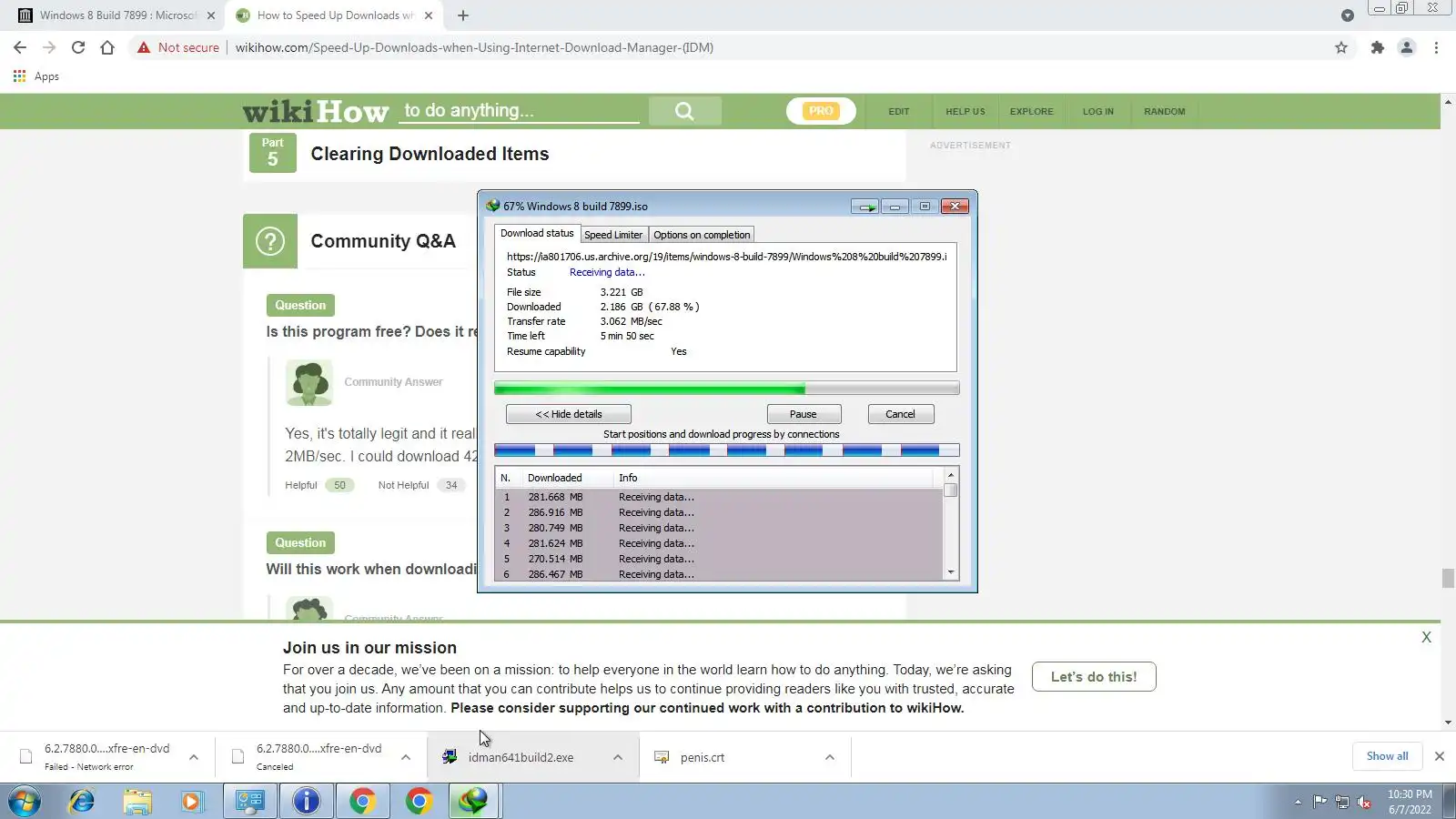Click the connections progress segments bar
1456x819 pixels.
coord(726,450)
